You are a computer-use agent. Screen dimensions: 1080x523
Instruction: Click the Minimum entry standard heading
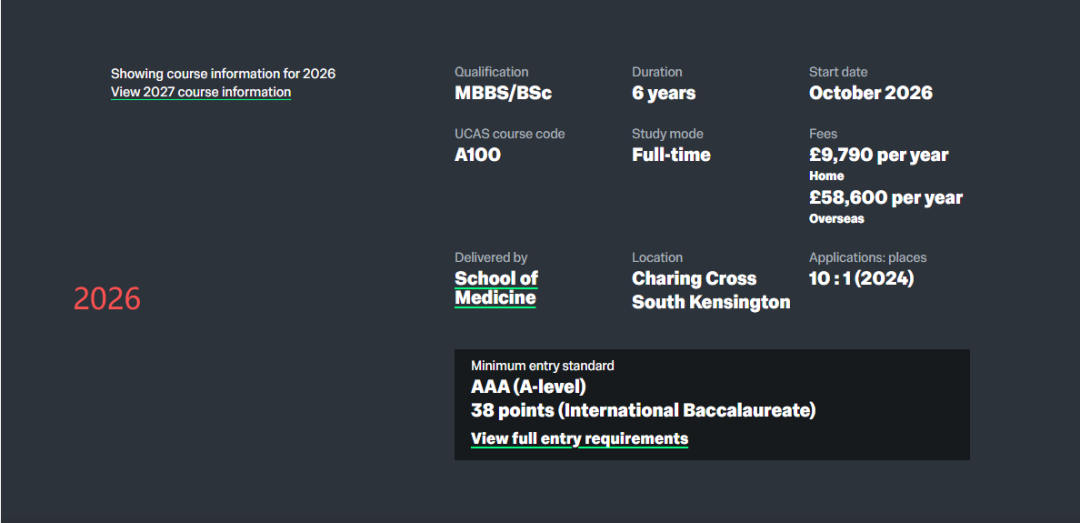click(542, 366)
